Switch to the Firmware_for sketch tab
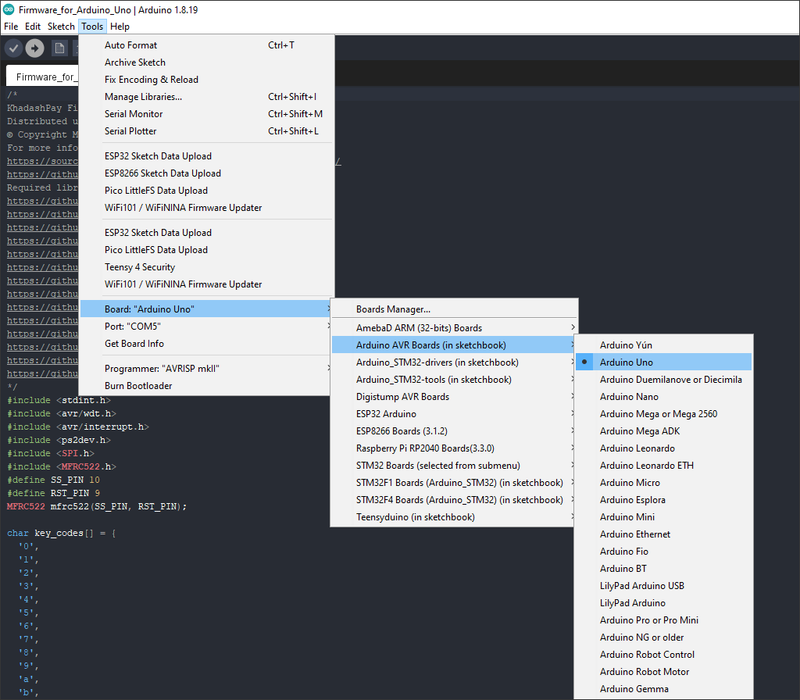The image size is (800, 700). (x=43, y=77)
